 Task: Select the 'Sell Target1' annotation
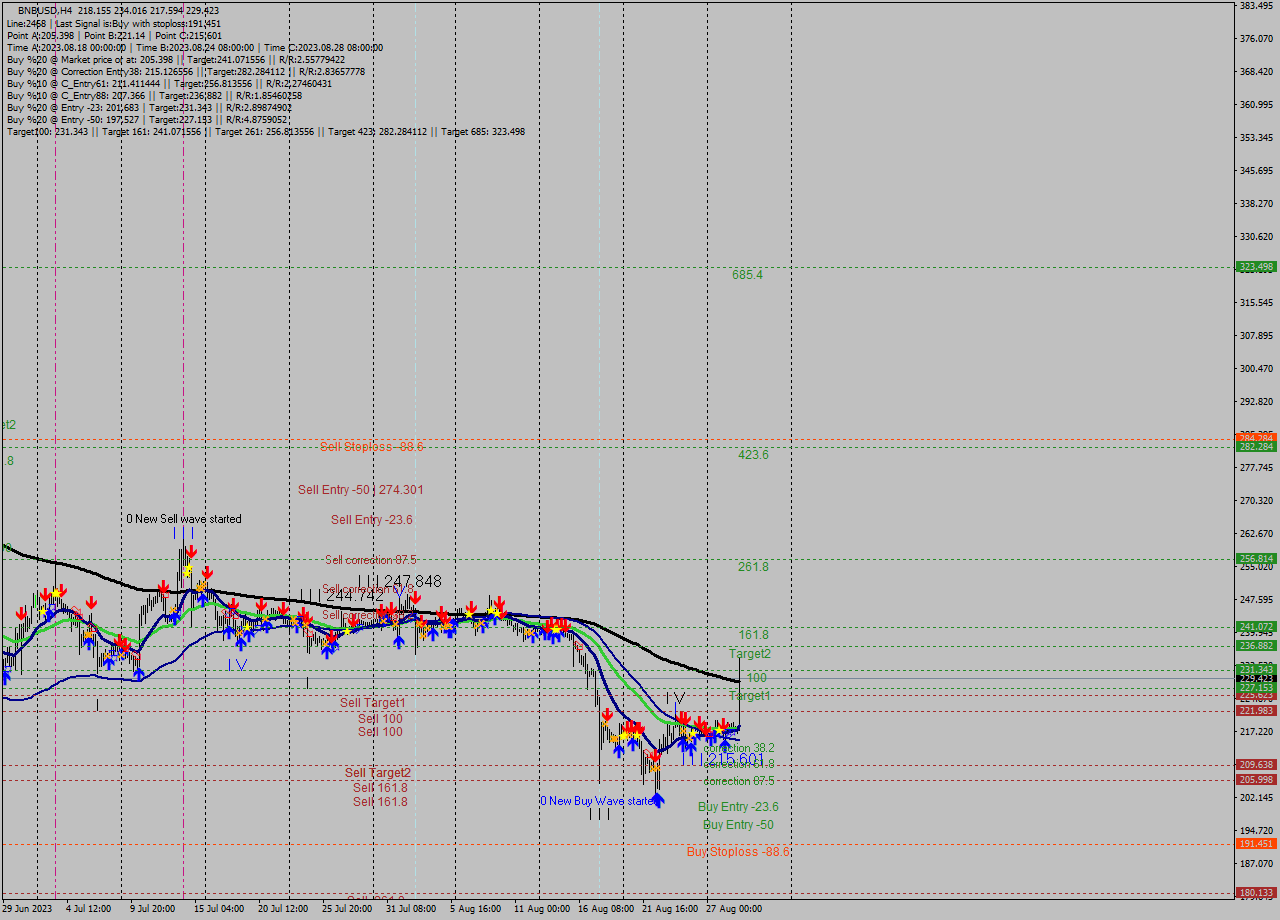(372, 703)
